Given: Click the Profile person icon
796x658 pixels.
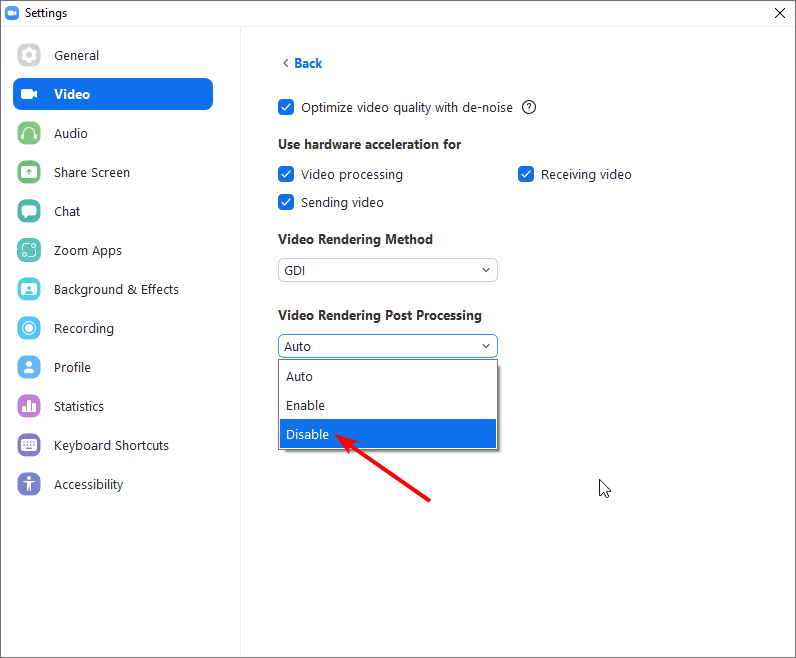Looking at the screenshot, I should coord(29,367).
